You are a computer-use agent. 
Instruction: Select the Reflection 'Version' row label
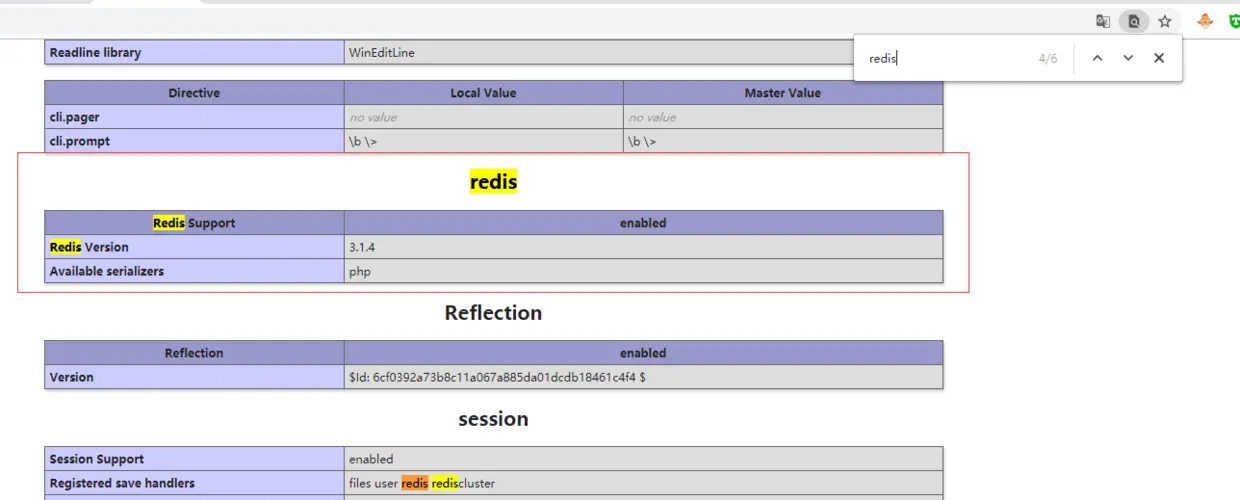[x=72, y=377]
